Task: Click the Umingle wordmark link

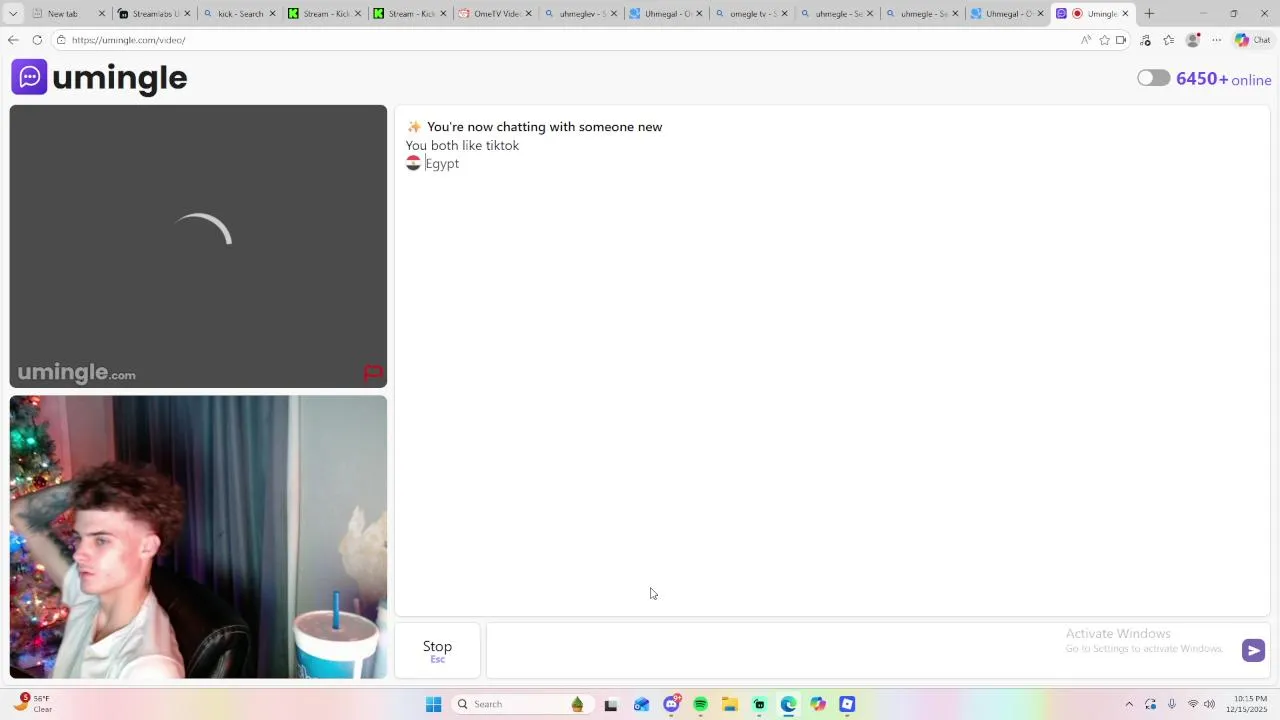Action: 119,78
